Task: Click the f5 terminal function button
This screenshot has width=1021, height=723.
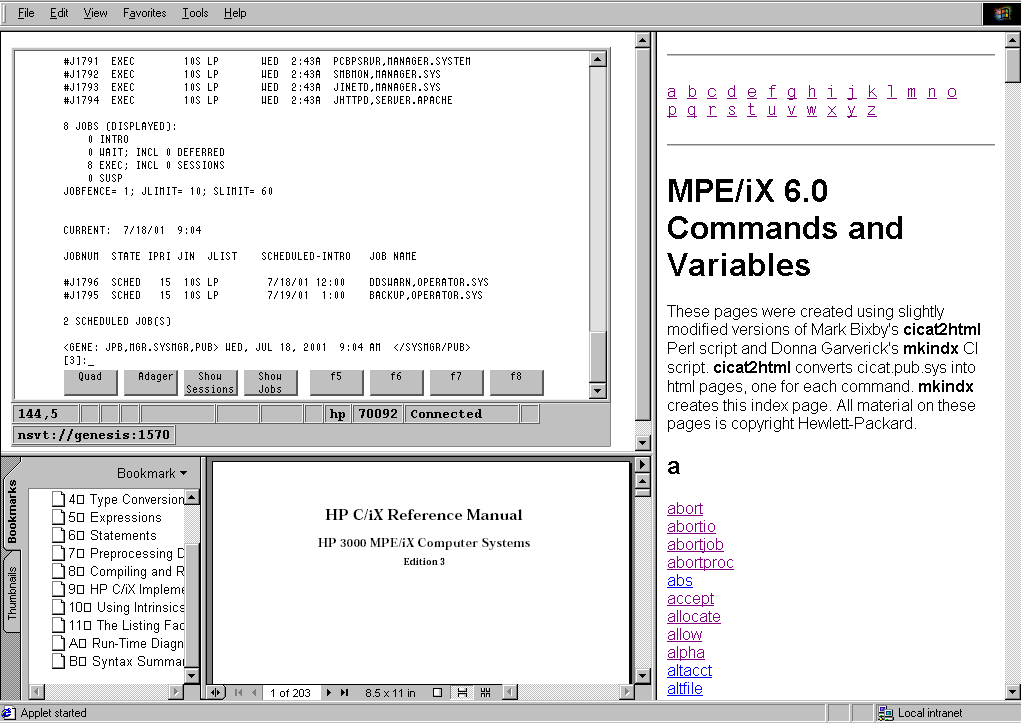Action: [336, 382]
